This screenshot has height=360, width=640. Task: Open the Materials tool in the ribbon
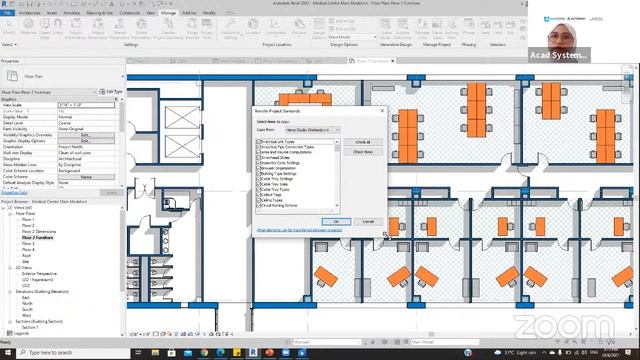pyautogui.click(x=28, y=27)
